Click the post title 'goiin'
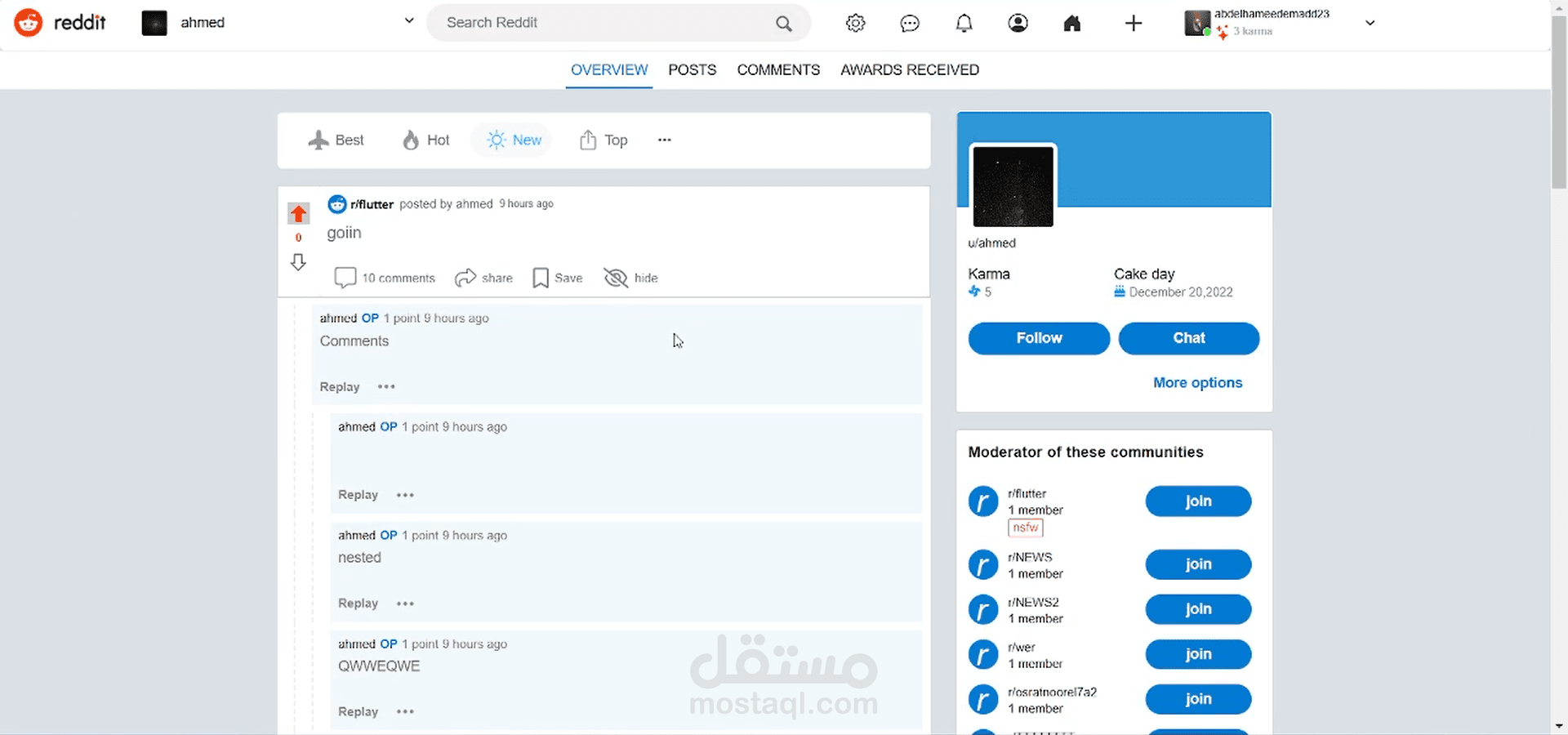1568x735 pixels. pos(344,233)
